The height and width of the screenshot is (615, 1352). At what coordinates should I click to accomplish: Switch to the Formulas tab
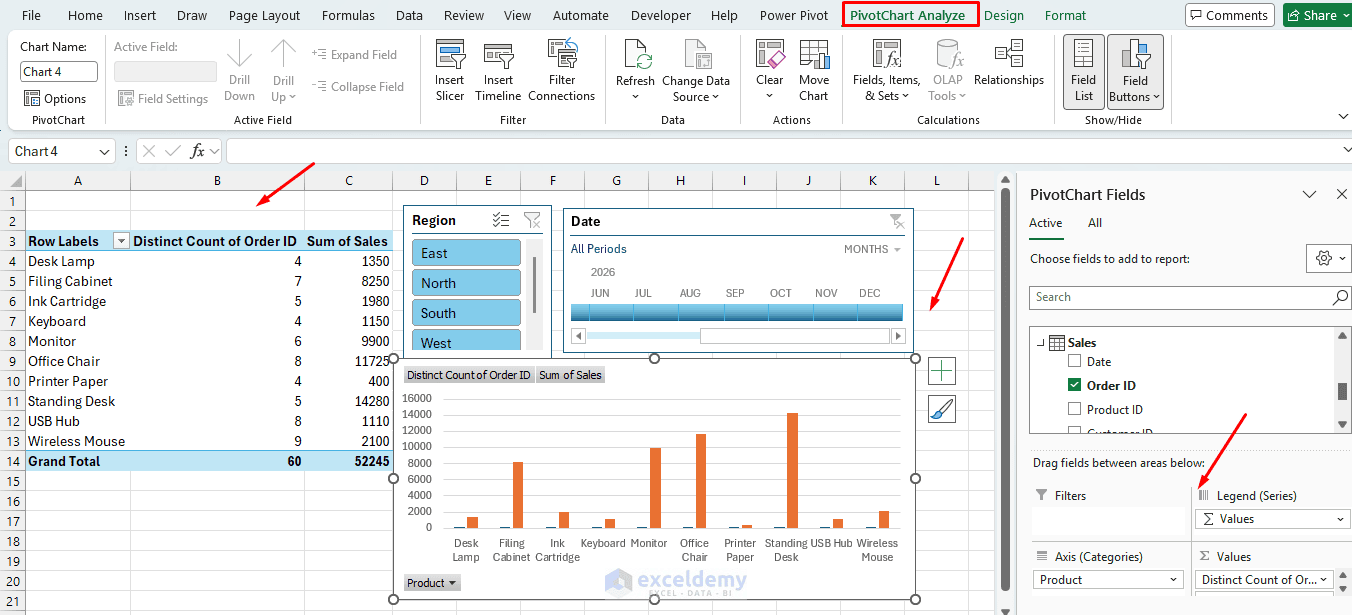tap(348, 15)
